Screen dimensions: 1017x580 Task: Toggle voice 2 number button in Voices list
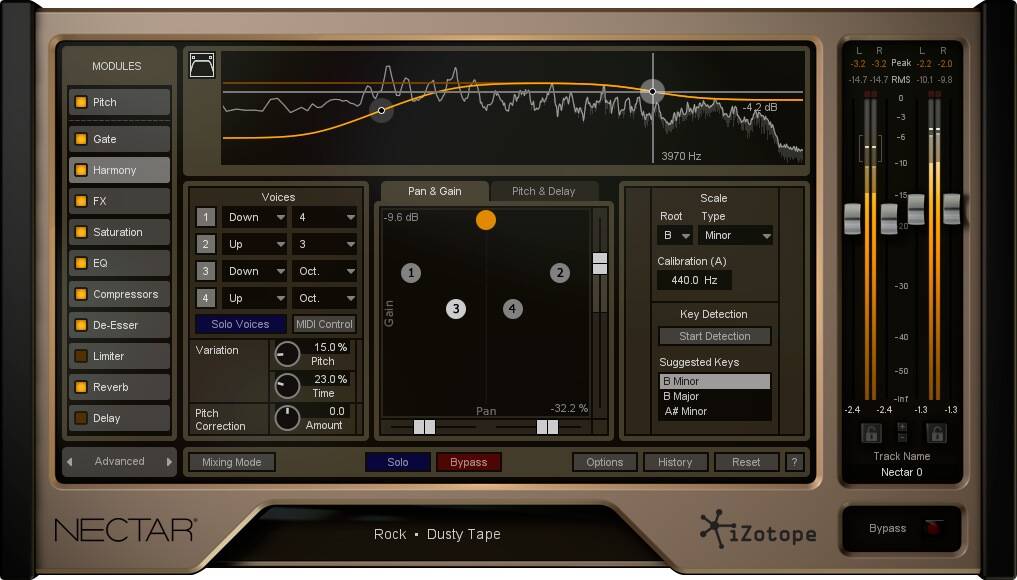206,244
